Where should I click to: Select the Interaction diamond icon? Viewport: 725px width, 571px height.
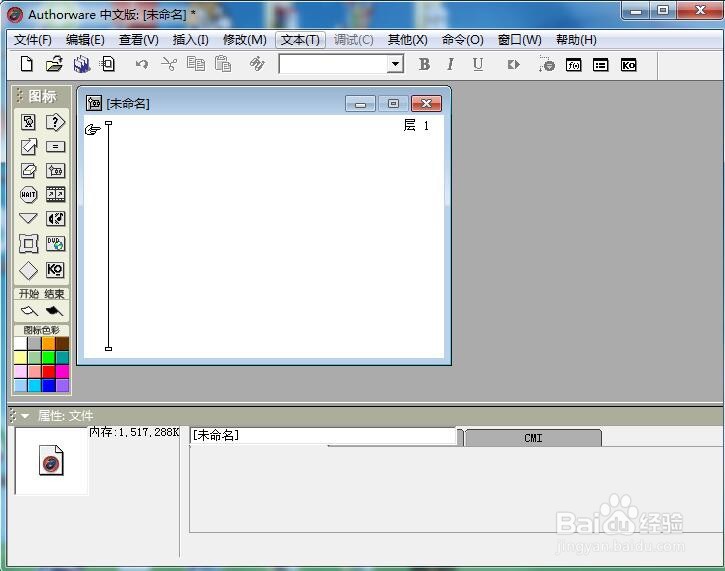(29, 270)
